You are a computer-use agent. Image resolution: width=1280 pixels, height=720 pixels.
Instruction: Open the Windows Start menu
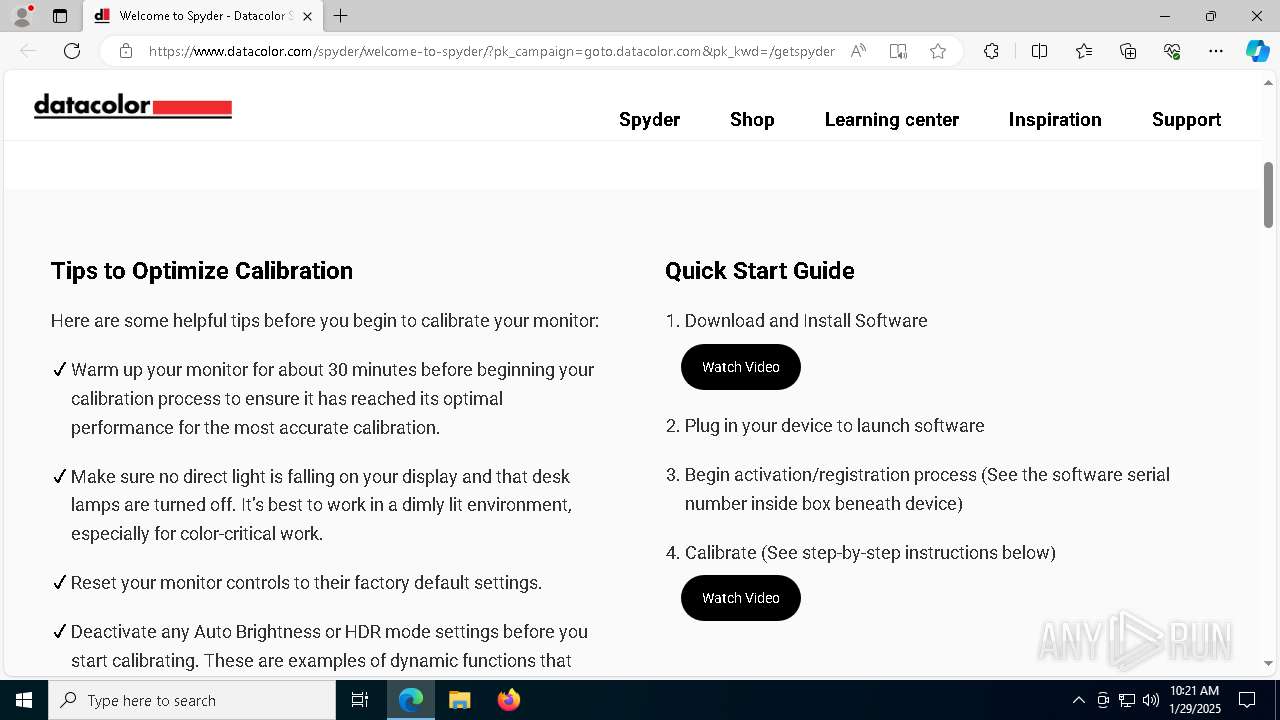(24, 700)
